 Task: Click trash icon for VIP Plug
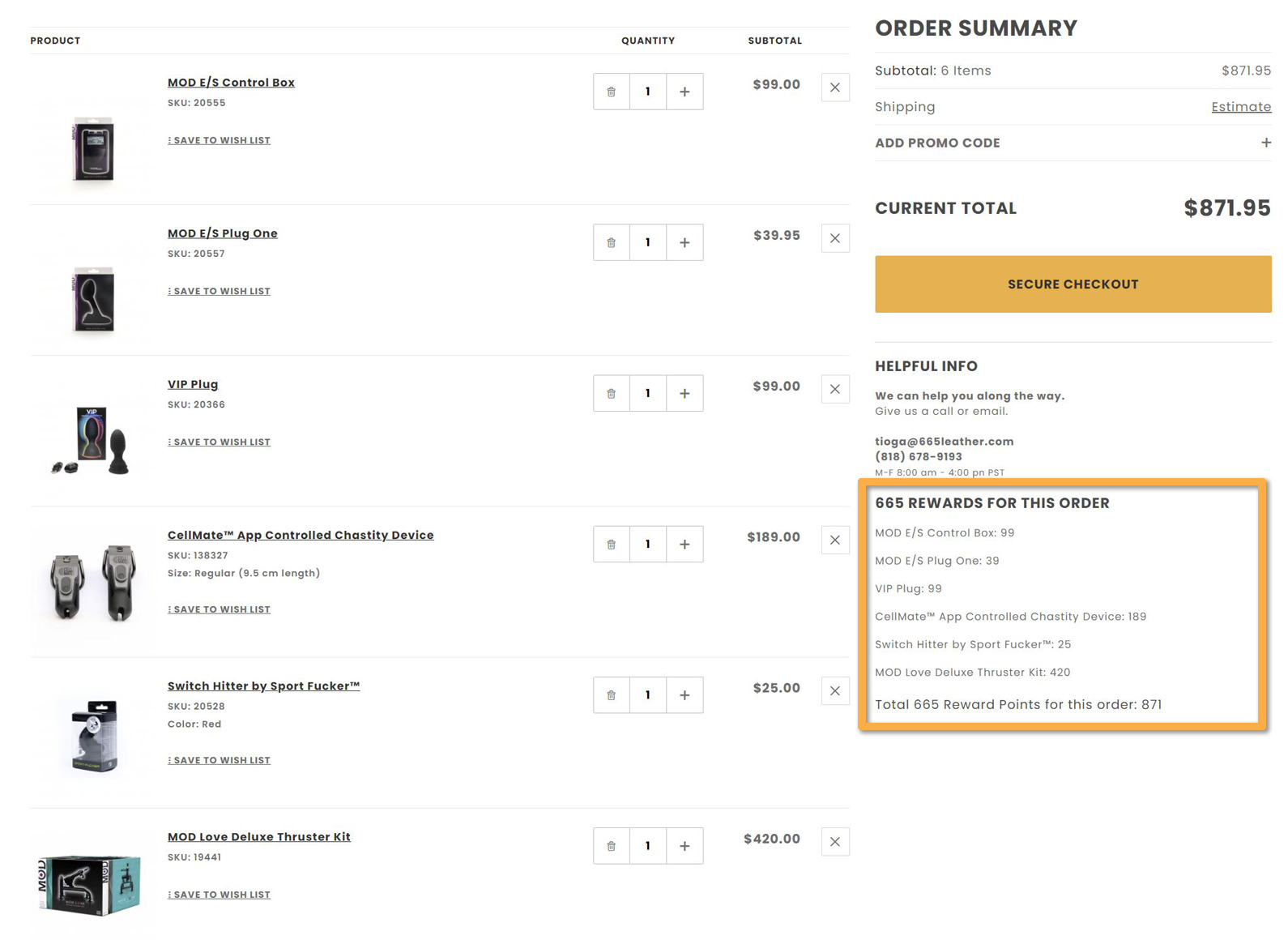612,394
